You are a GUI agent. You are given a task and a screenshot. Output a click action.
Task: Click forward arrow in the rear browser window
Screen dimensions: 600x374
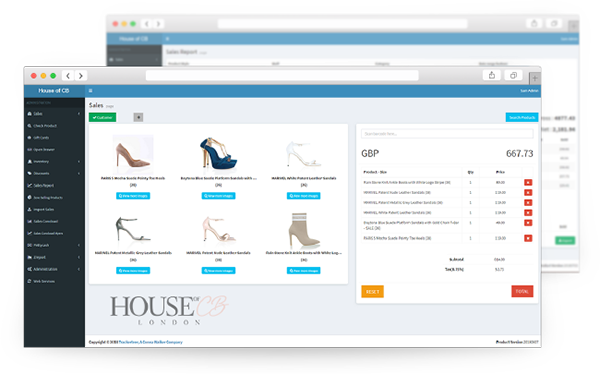pos(158,24)
